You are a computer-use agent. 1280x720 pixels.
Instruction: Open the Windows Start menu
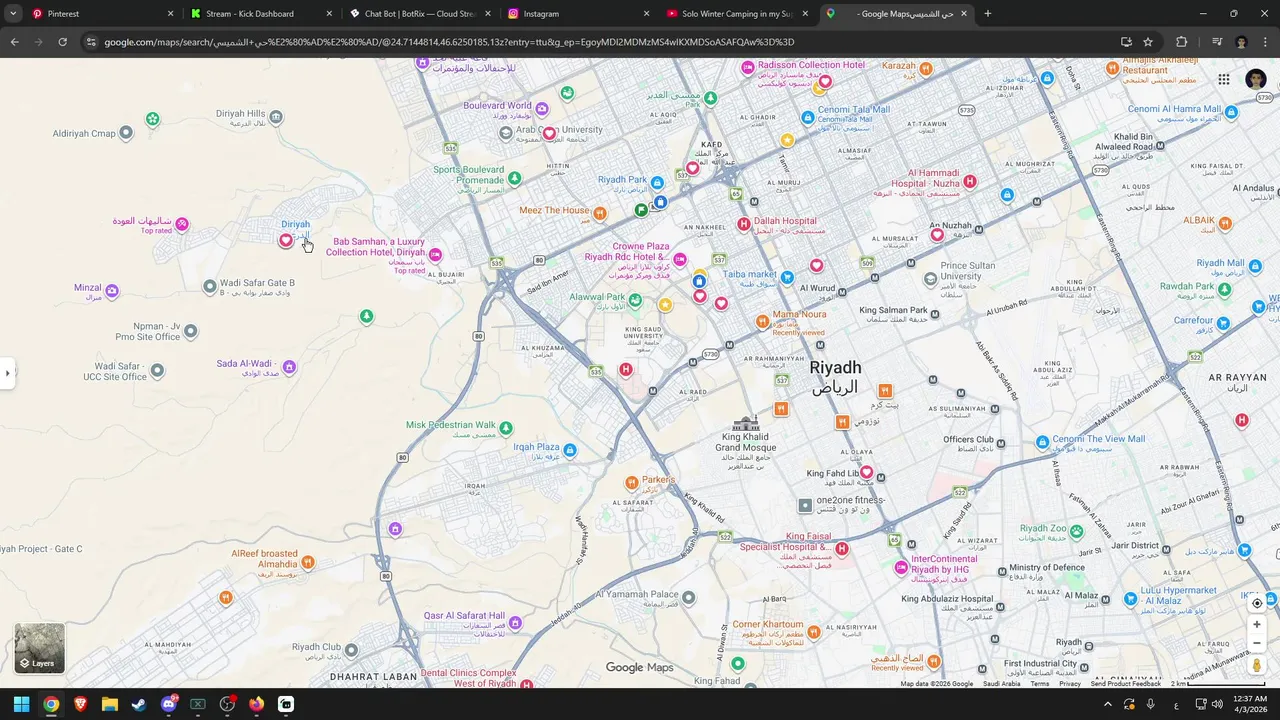point(21,704)
